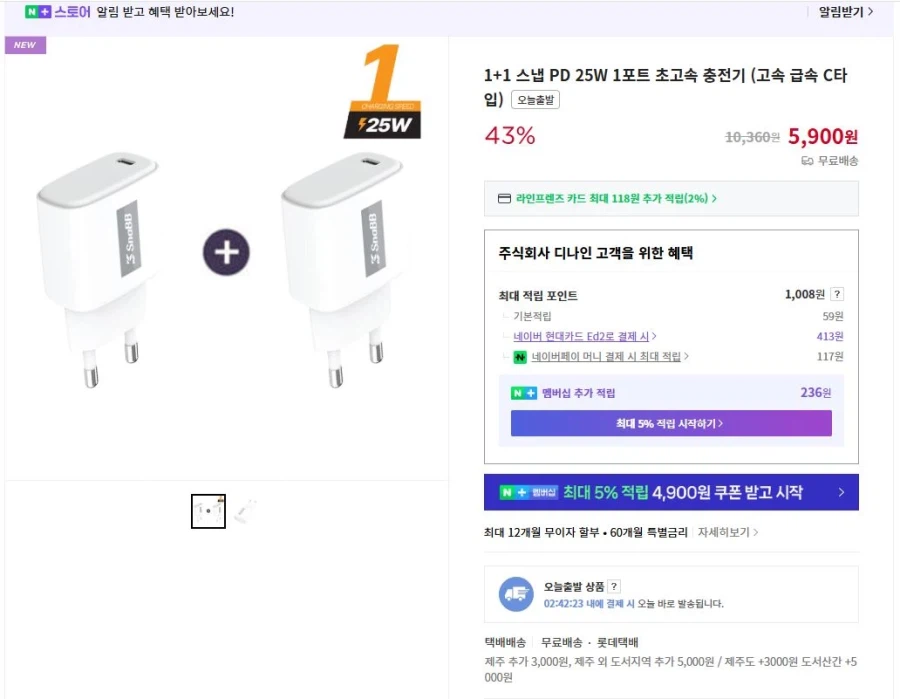Click the green Naver Pay N icon beside 네이버페이 머니
This screenshot has width=900, height=699.
point(520,357)
